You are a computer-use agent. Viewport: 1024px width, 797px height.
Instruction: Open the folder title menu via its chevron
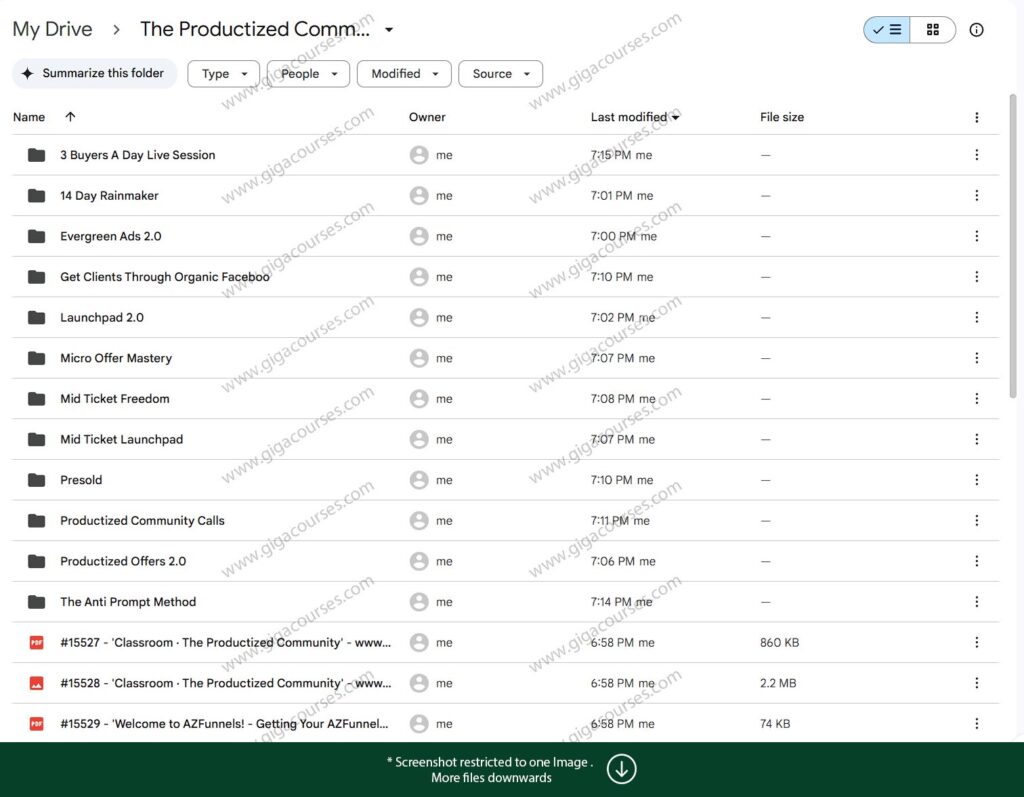388,30
